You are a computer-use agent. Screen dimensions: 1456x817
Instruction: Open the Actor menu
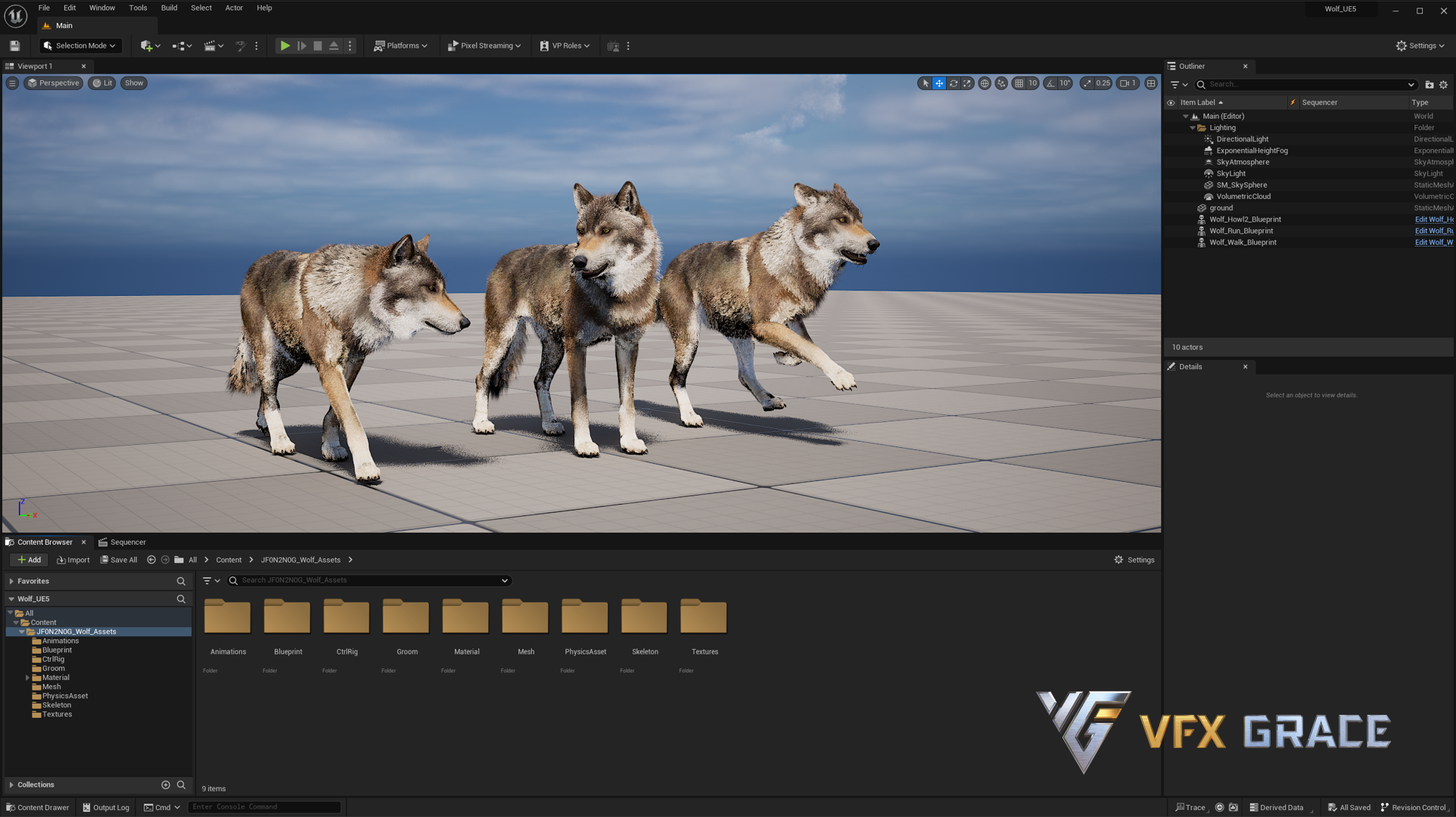pos(234,8)
